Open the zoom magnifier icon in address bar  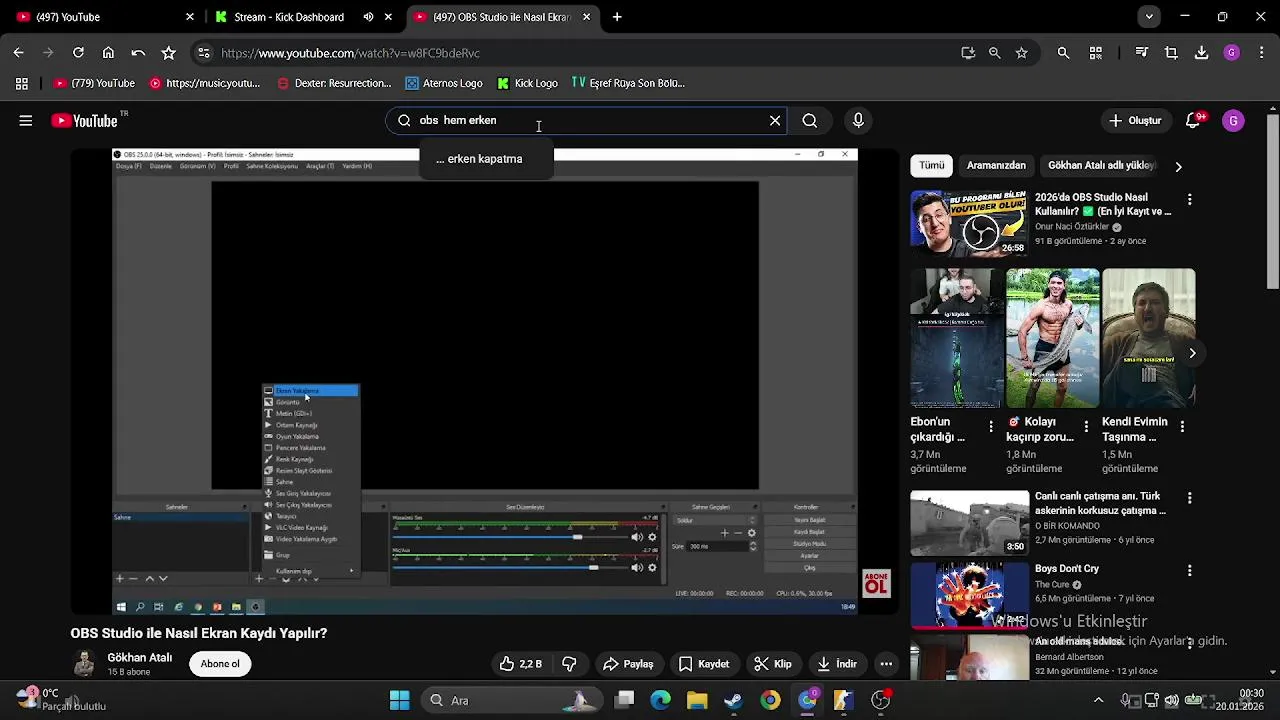(994, 53)
